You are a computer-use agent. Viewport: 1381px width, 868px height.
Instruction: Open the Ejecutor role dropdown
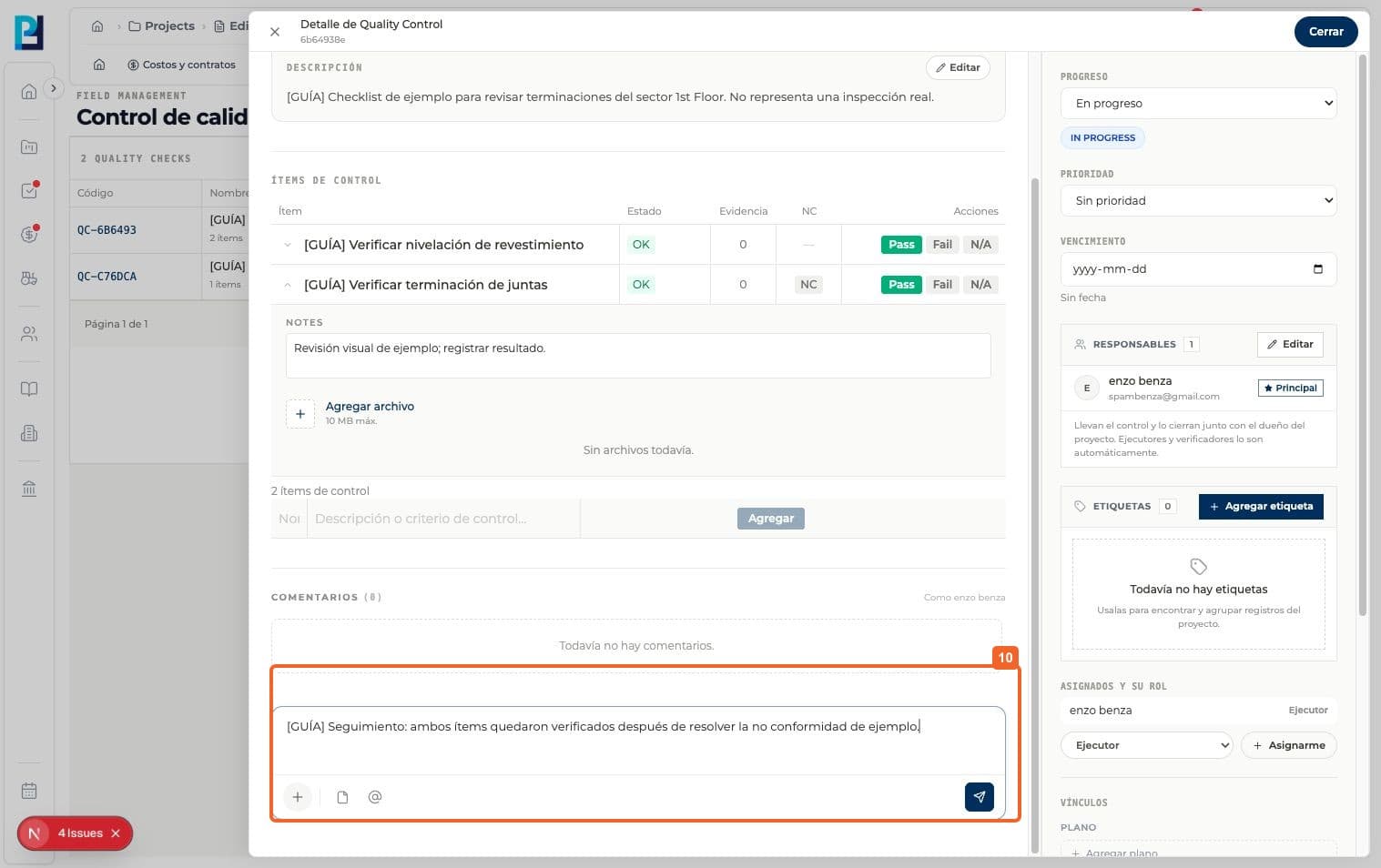[1146, 745]
